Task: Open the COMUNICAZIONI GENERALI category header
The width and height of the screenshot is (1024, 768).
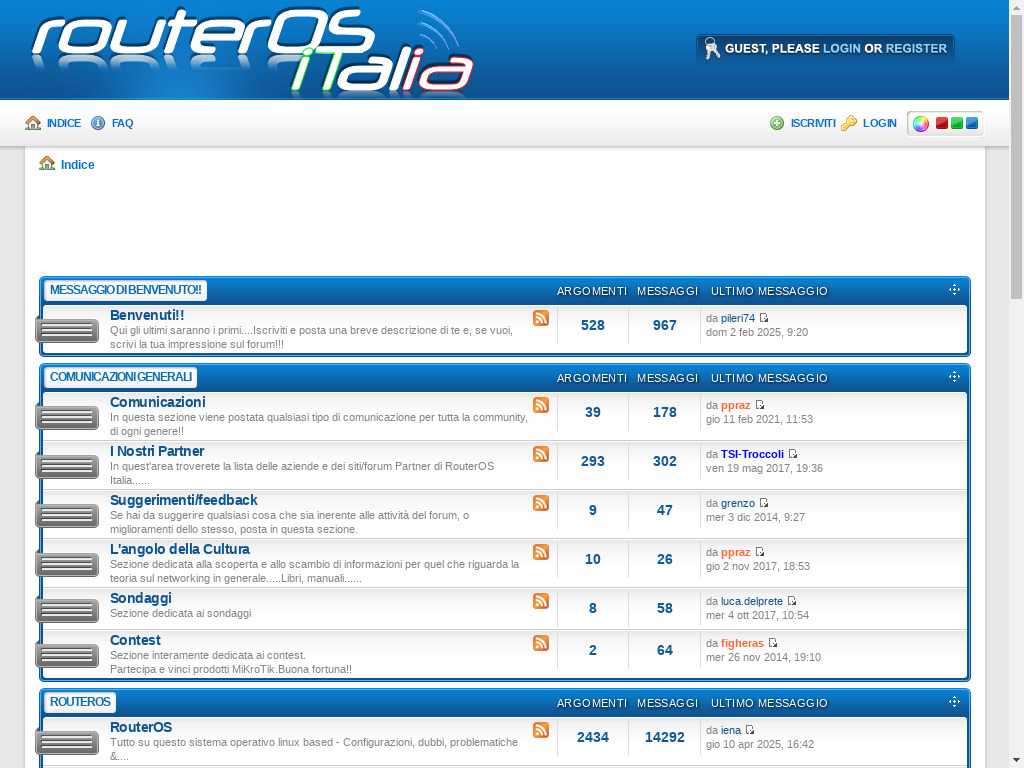Action: 121,377
